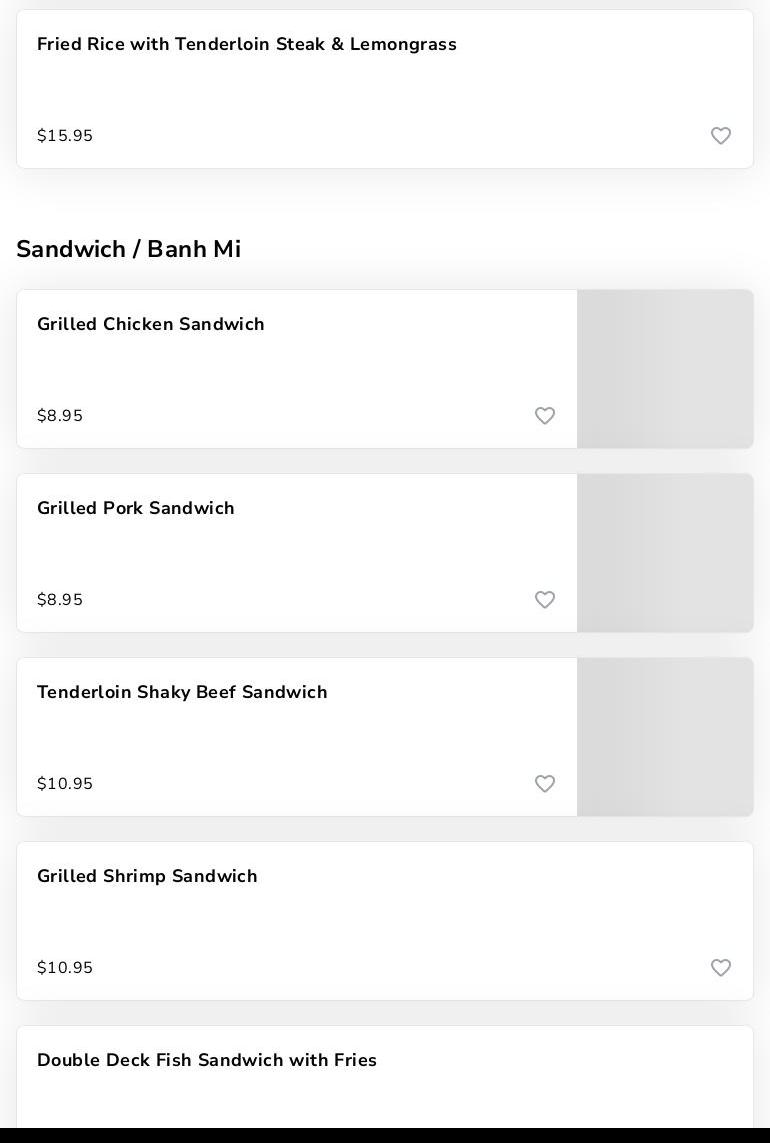Select Fried Rice with Tenderloin Steak & Lemongrass
Screen dimensions: 770x1143
click(247, 45)
